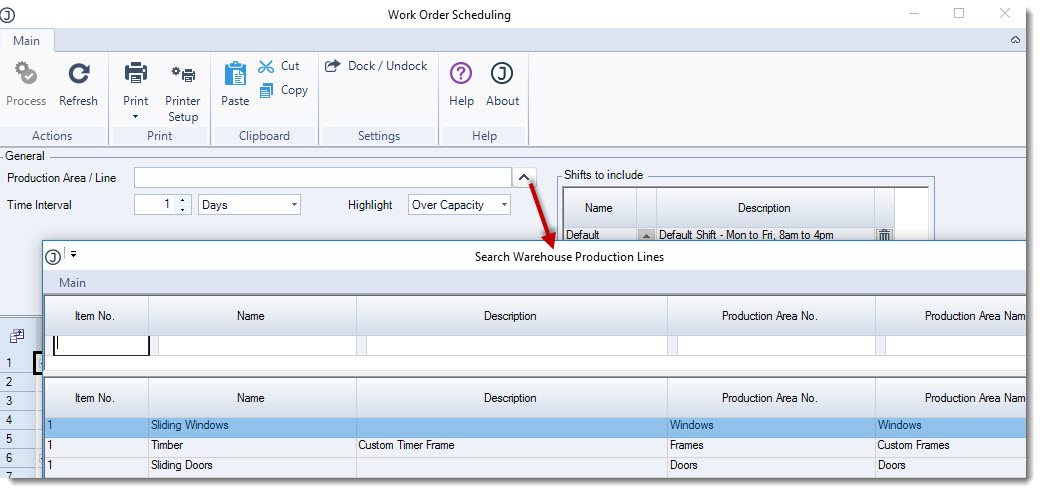Increase the Time Interval value

click(183, 200)
